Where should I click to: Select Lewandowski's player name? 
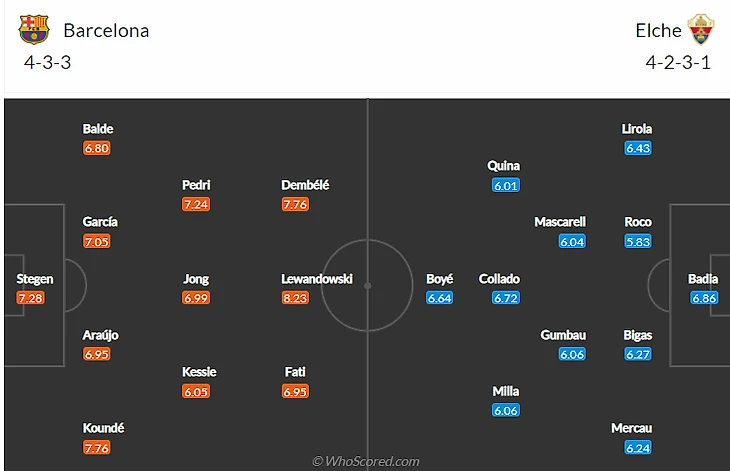[x=317, y=279]
